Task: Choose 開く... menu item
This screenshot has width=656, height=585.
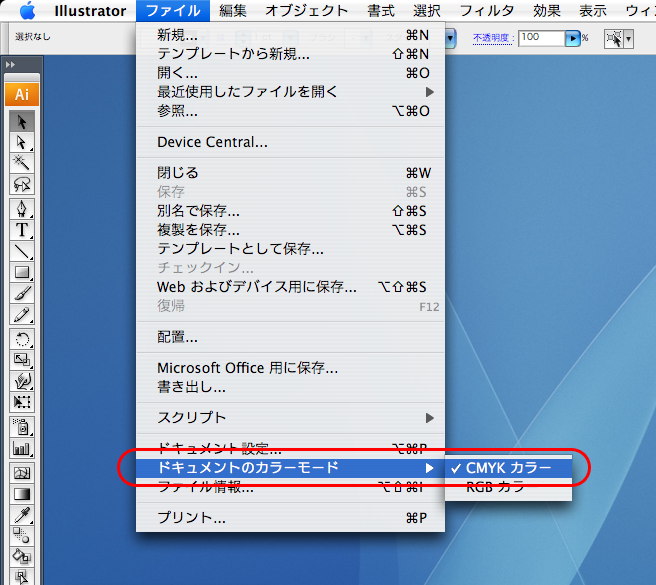Action: 290,73
